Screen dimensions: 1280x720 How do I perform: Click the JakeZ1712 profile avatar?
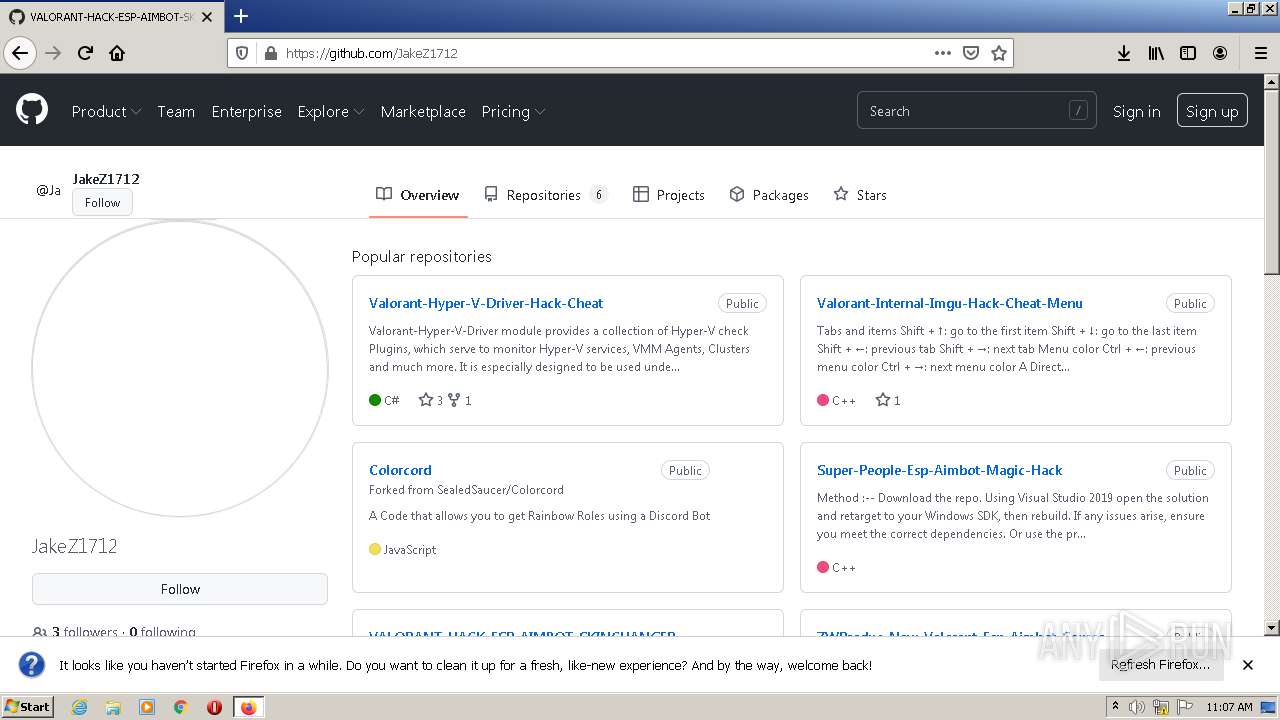click(180, 369)
